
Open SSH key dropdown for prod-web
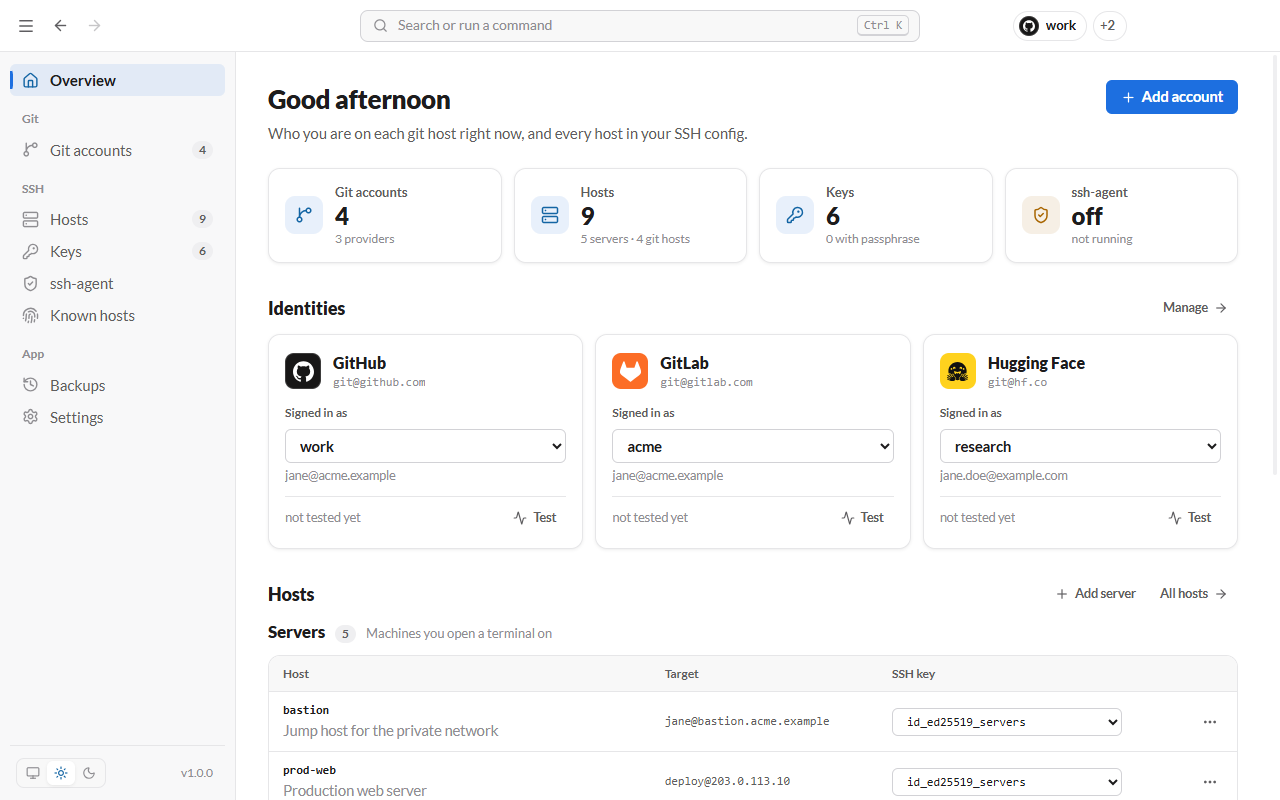tap(1007, 782)
